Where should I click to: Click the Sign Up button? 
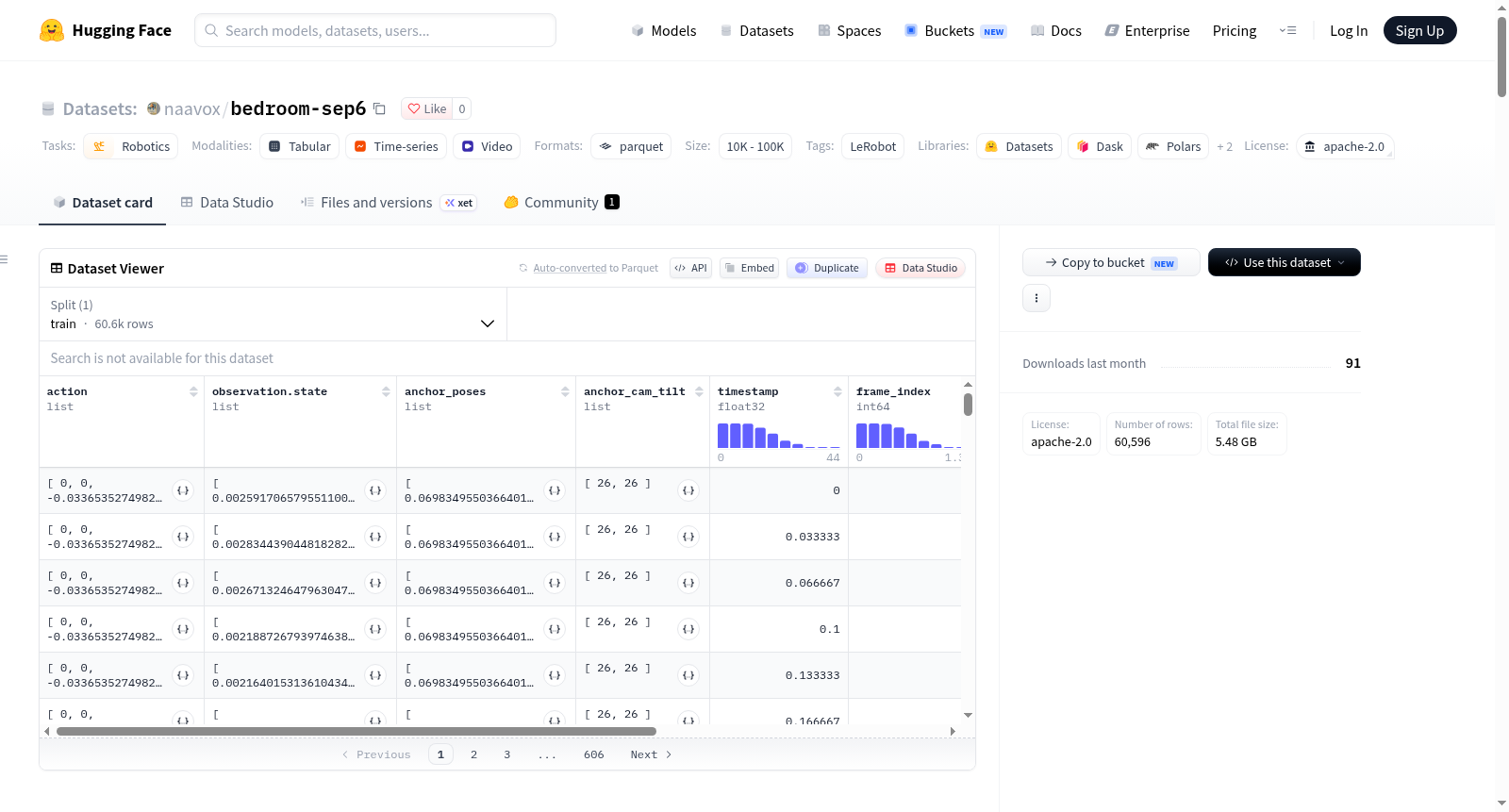tap(1419, 30)
